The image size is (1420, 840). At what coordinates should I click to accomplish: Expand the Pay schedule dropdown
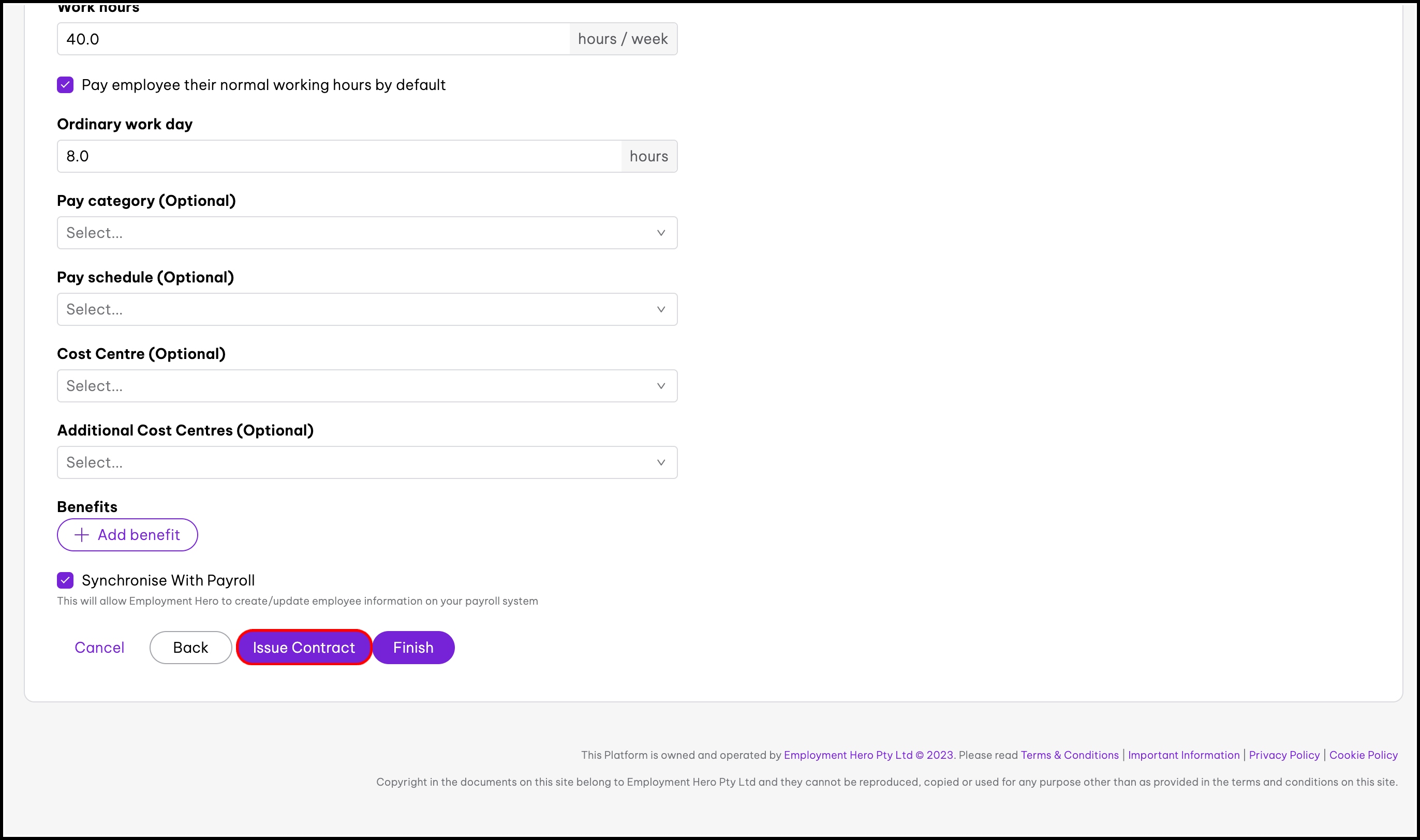point(357,309)
